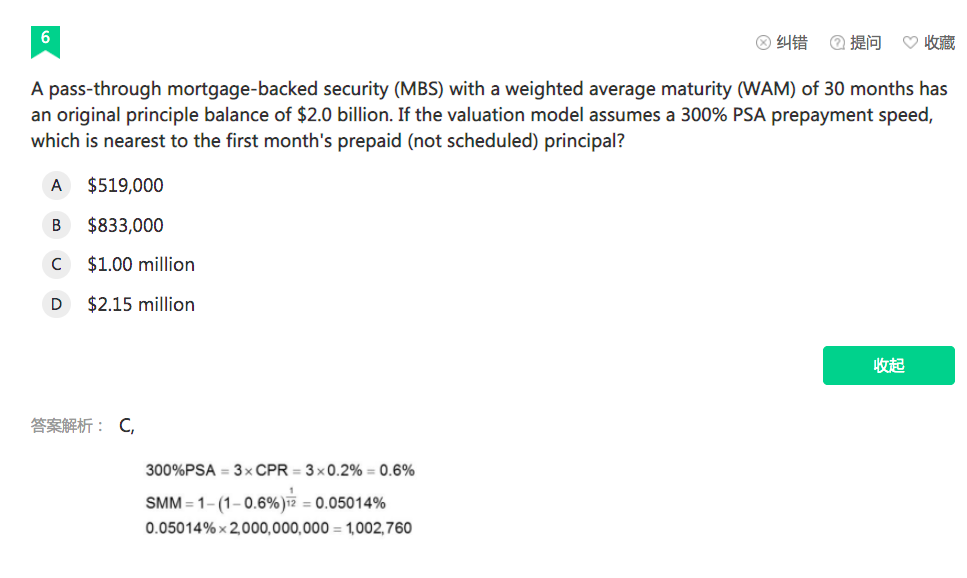
Task: Select answer option D circle
Action: tap(56, 304)
